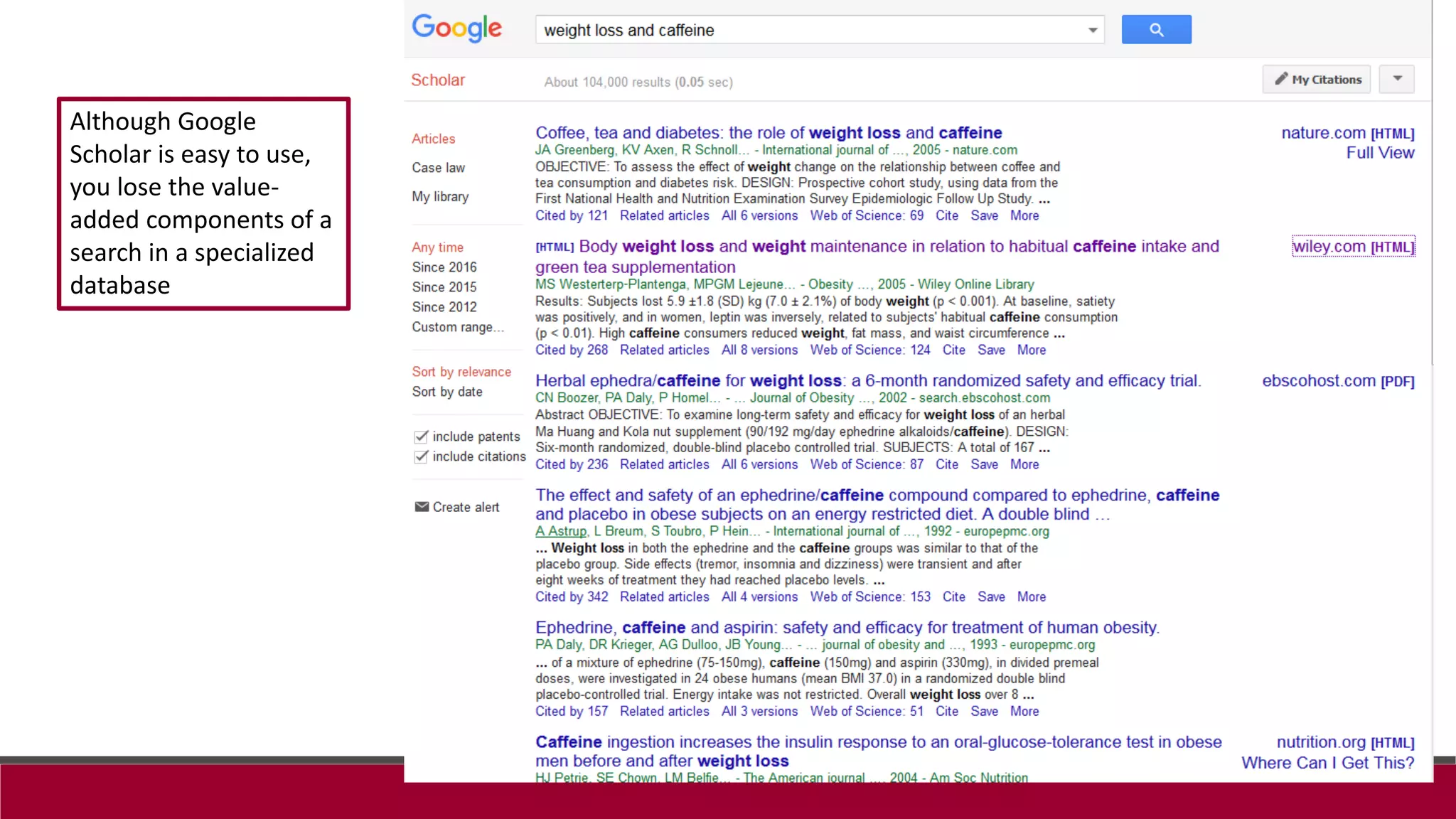
Task: Open the search box dropdown arrow
Action: (x=1092, y=31)
